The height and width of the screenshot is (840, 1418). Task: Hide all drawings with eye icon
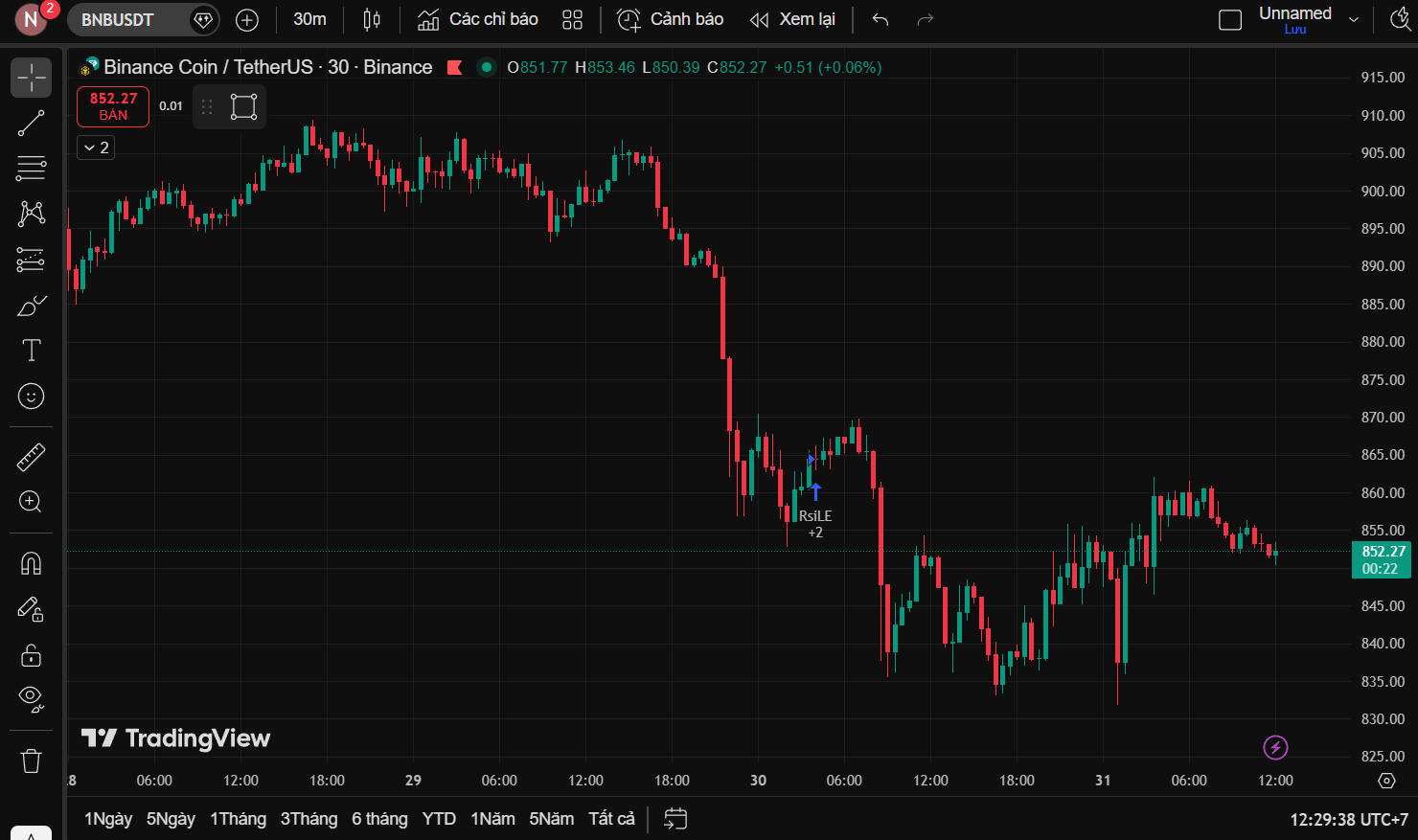31,700
